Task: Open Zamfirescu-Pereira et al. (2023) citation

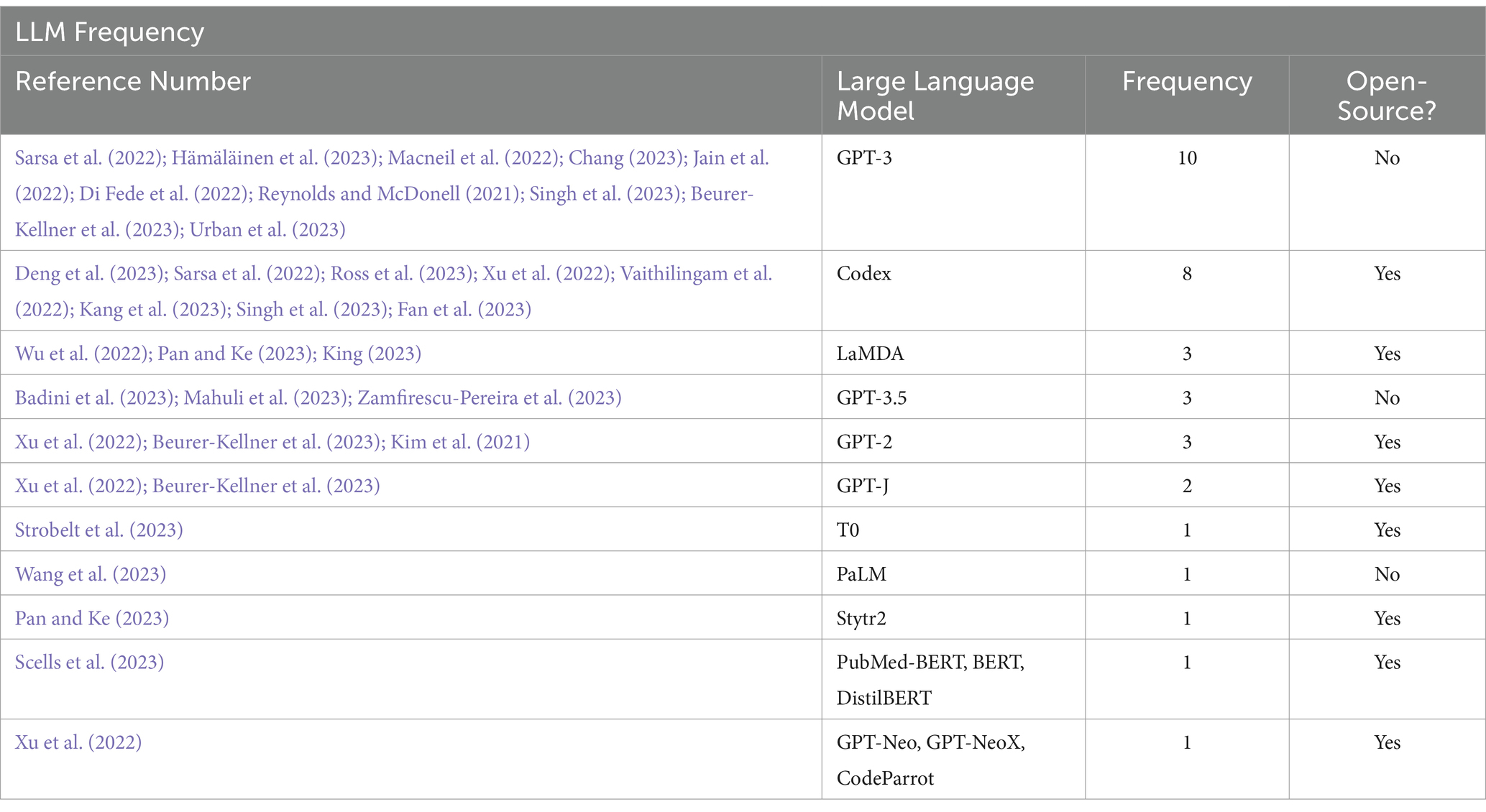Action: coord(490,398)
